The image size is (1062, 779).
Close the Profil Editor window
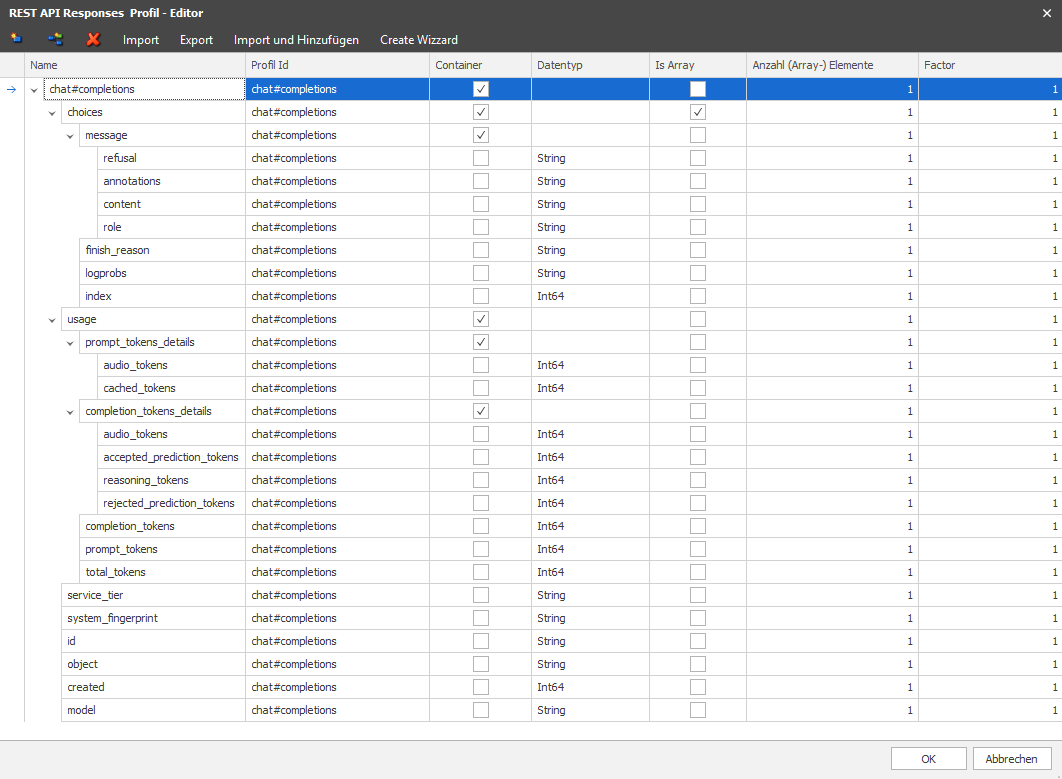(1046, 13)
